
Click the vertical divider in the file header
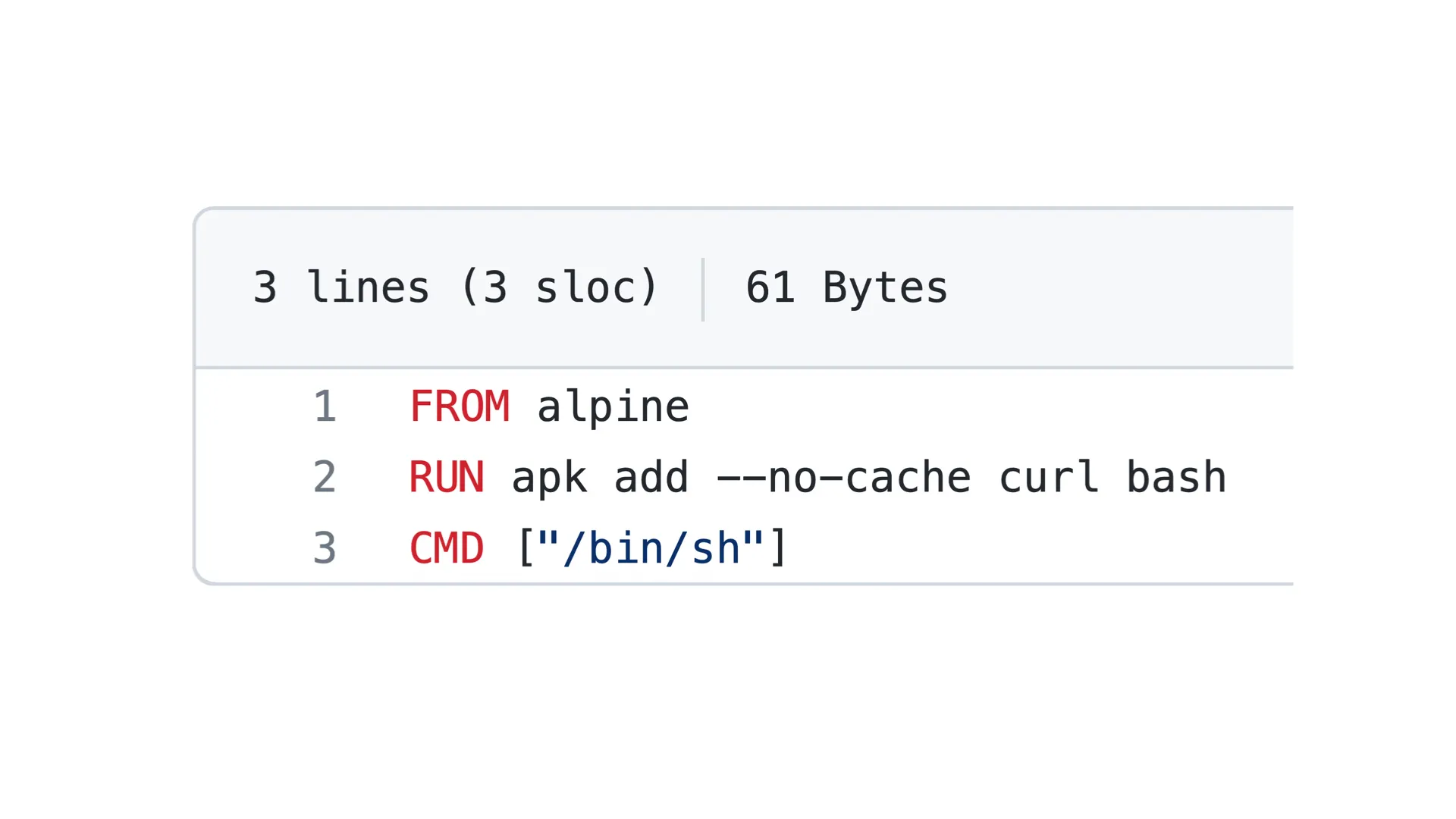[x=703, y=289]
